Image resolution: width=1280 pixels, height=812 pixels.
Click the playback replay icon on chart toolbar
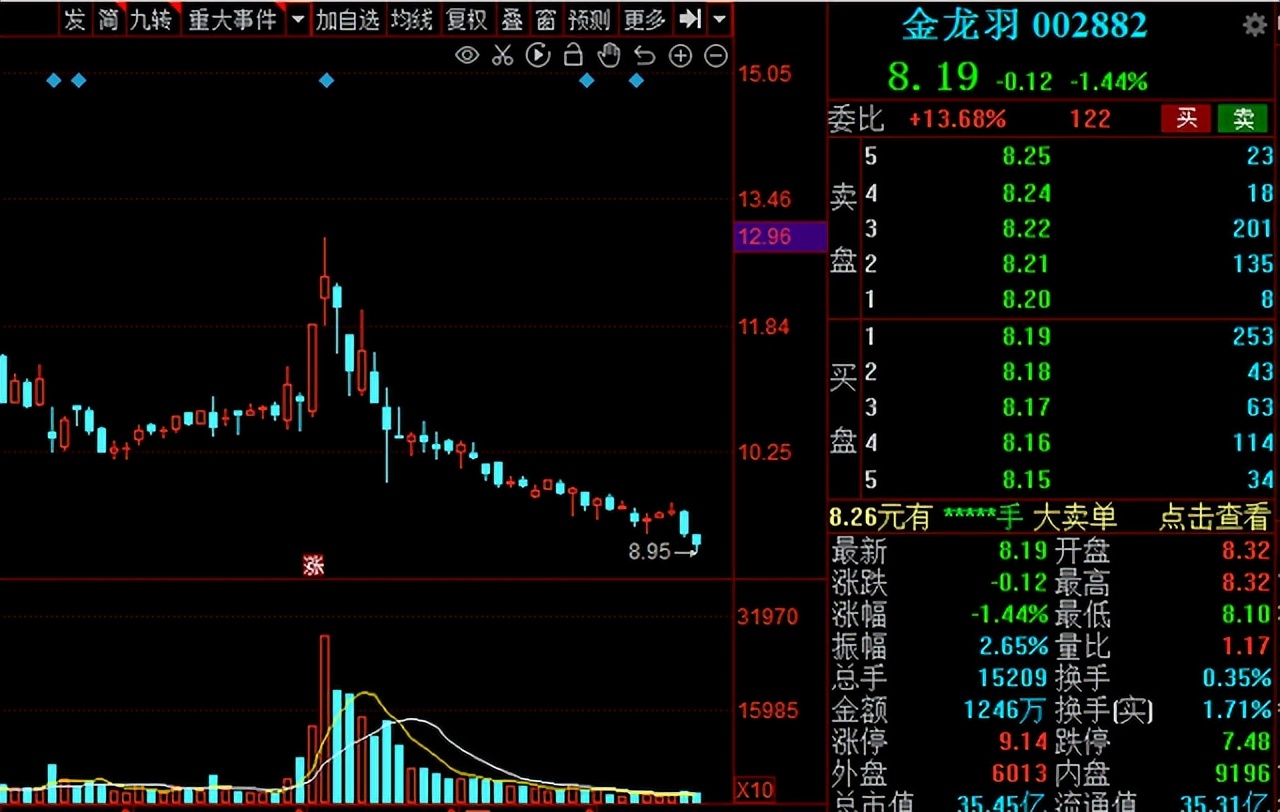point(538,56)
